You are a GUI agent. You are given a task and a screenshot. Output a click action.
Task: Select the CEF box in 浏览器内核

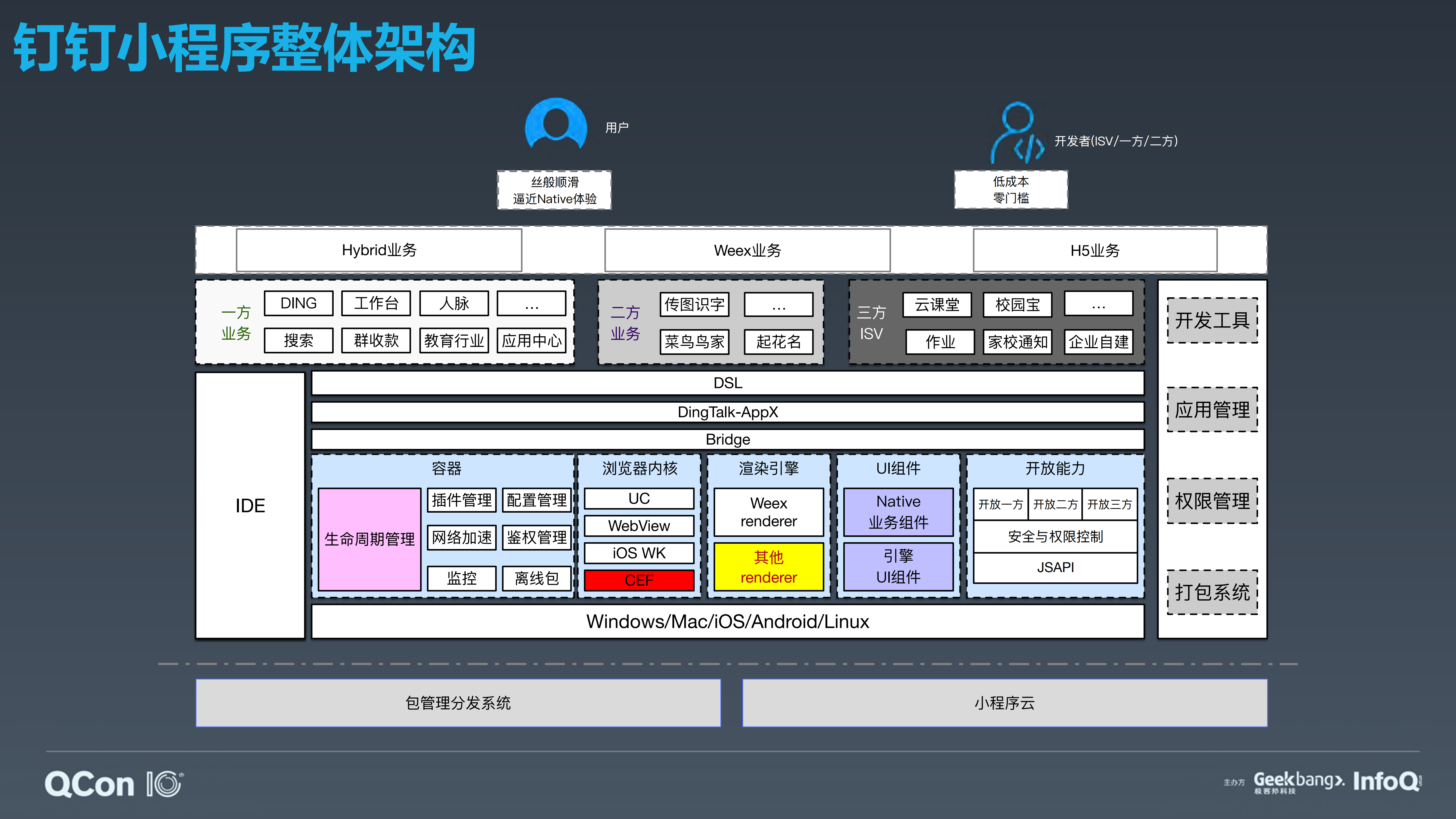pos(639,580)
